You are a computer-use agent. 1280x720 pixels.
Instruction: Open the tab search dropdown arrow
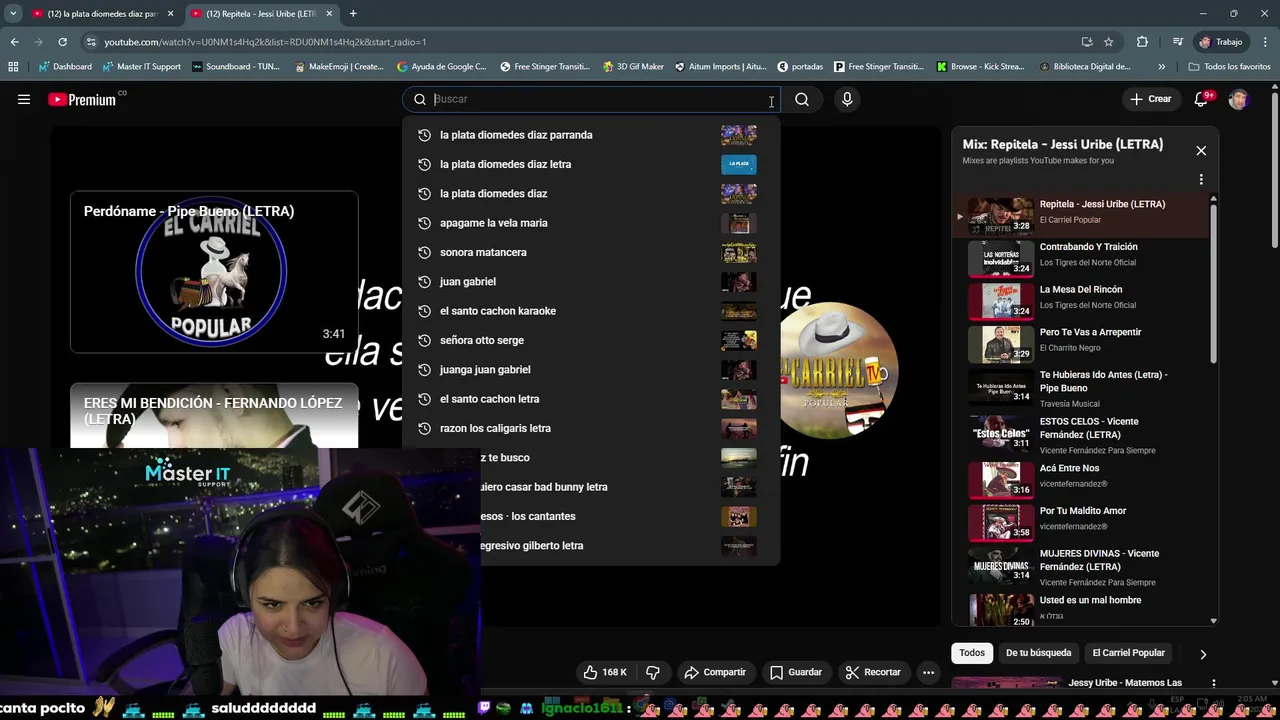(12, 14)
